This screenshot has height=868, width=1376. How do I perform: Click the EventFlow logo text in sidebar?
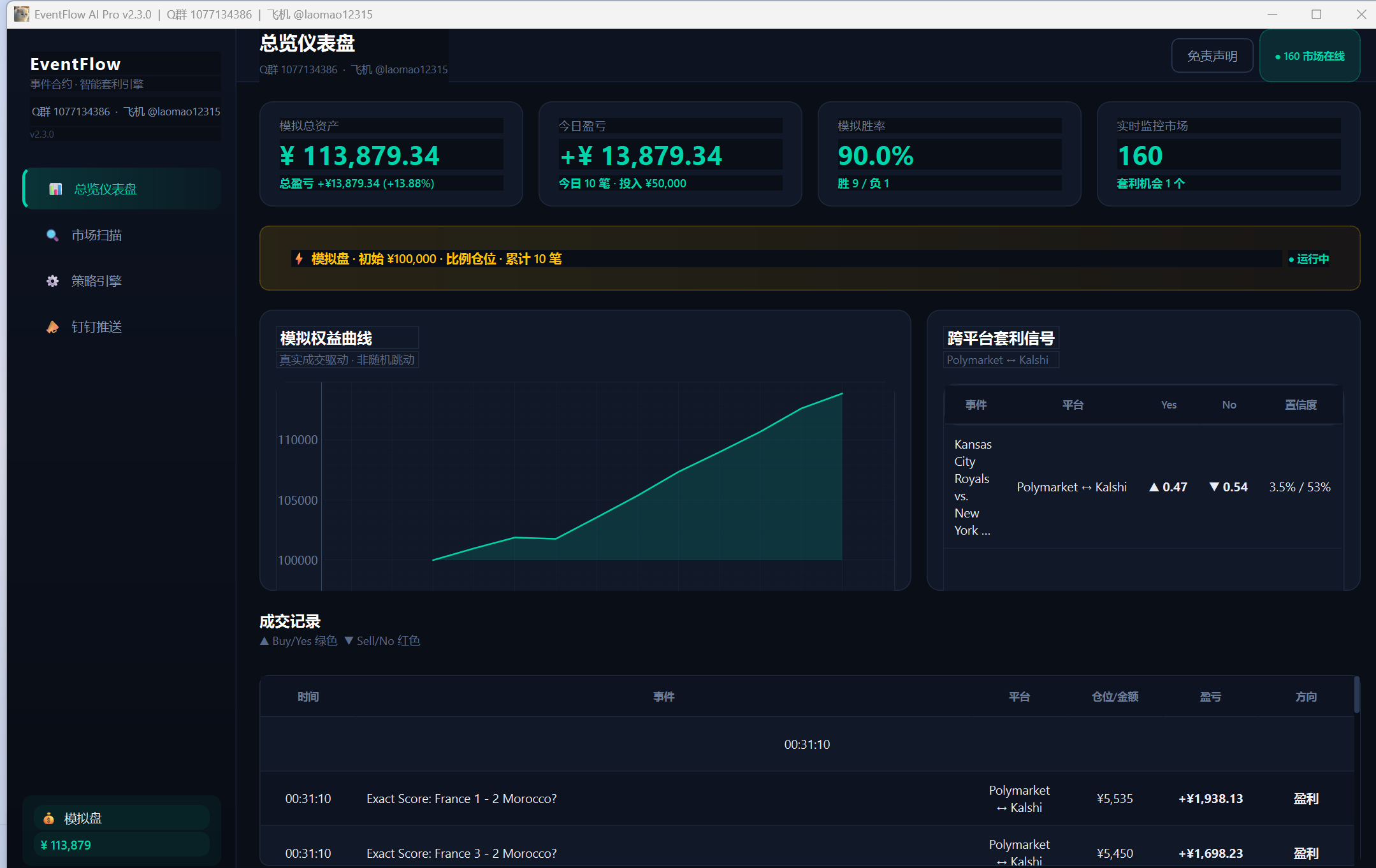tap(75, 64)
